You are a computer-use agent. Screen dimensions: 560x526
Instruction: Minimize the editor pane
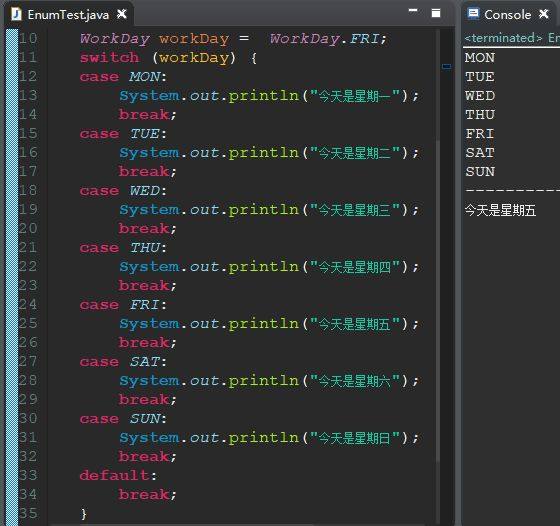click(413, 11)
